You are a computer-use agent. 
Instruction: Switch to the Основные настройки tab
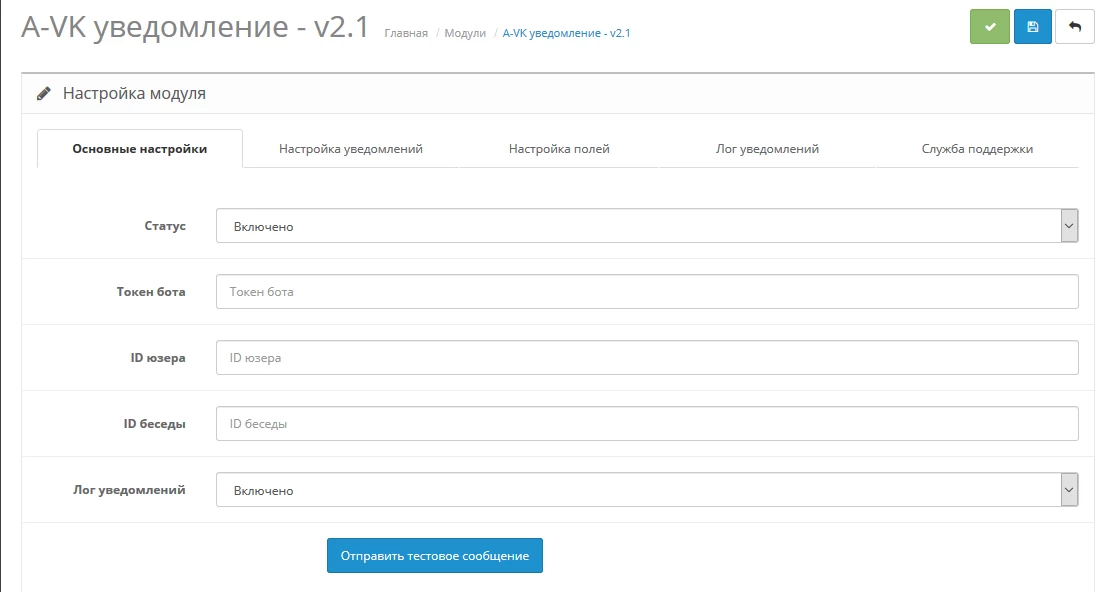(140, 149)
